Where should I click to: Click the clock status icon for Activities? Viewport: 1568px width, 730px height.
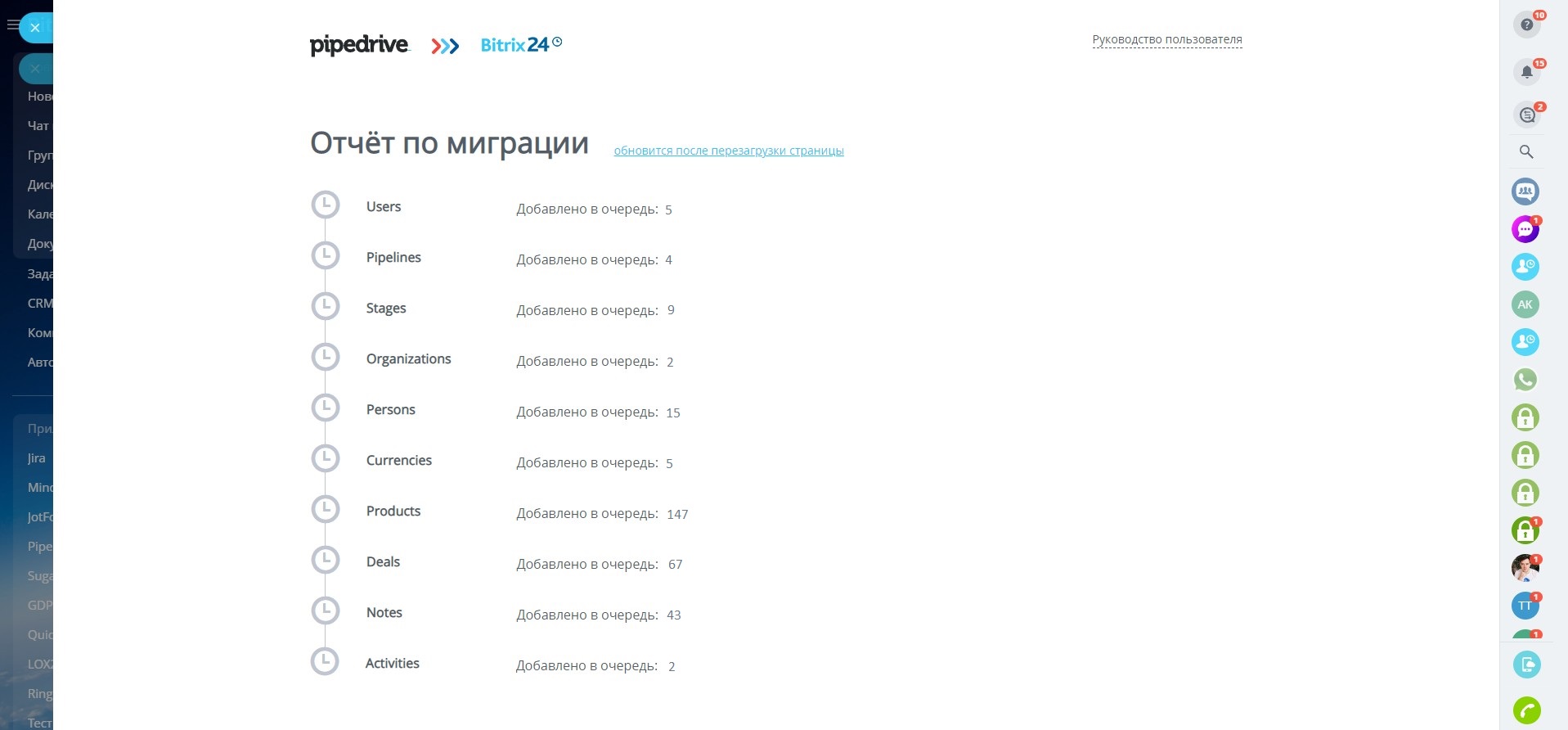pos(325,661)
